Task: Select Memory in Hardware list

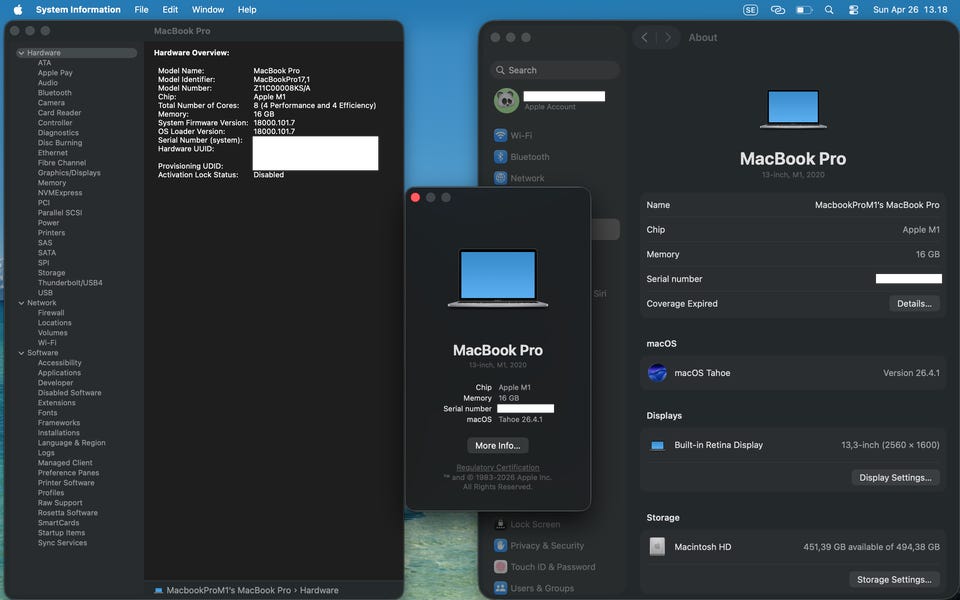Action: click(52, 183)
